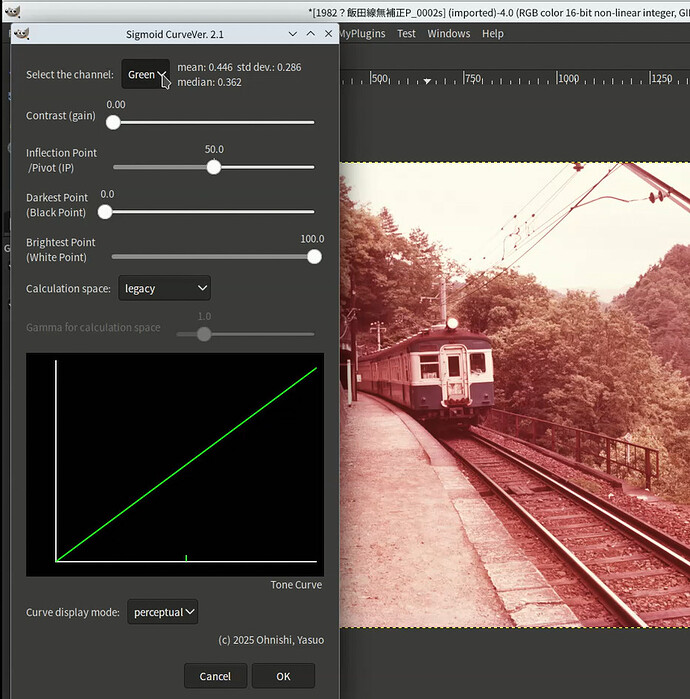This screenshot has width=690, height=699.
Task: Open the Help menu
Action: click(493, 33)
